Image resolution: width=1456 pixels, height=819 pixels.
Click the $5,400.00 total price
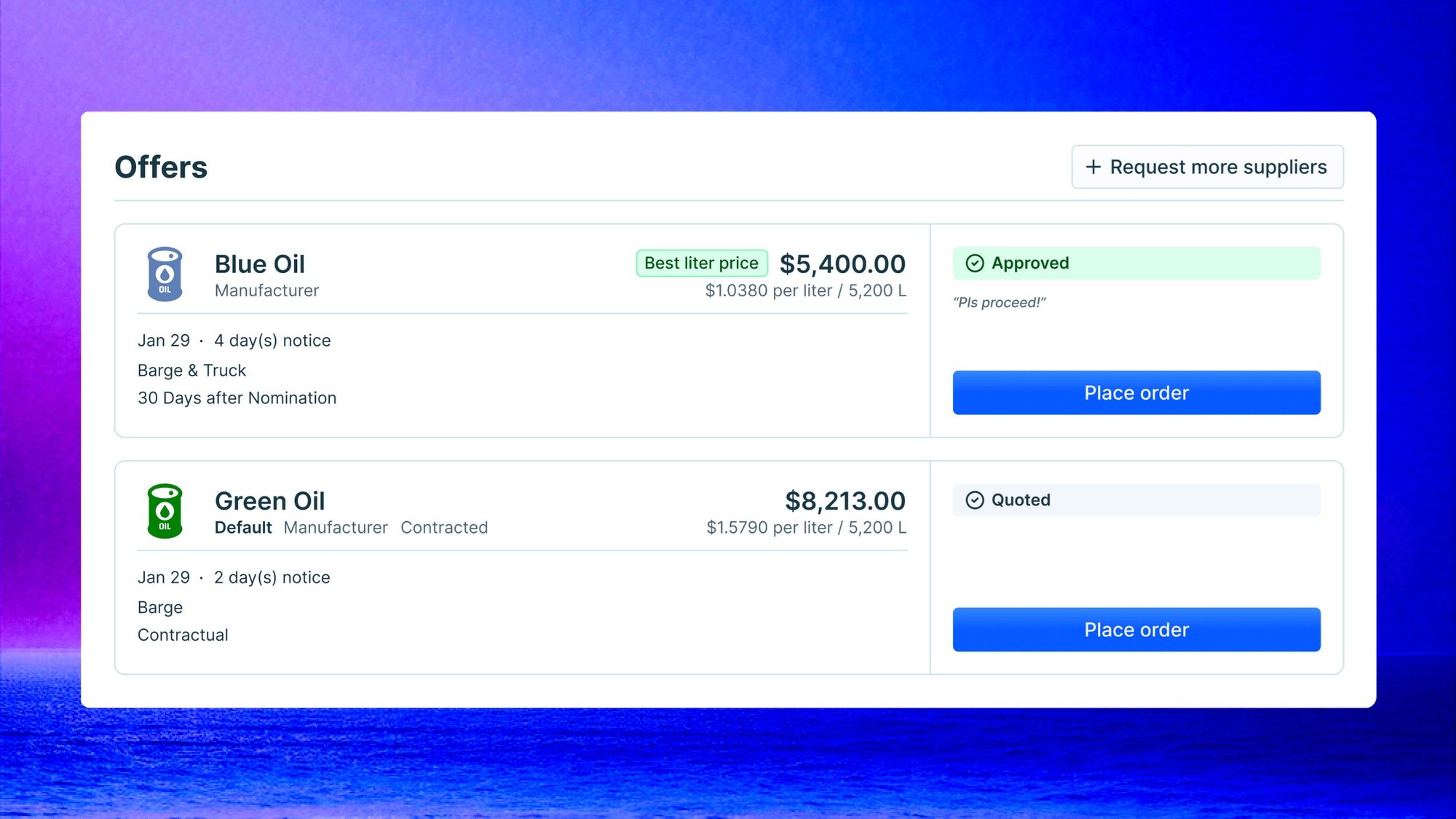click(842, 264)
